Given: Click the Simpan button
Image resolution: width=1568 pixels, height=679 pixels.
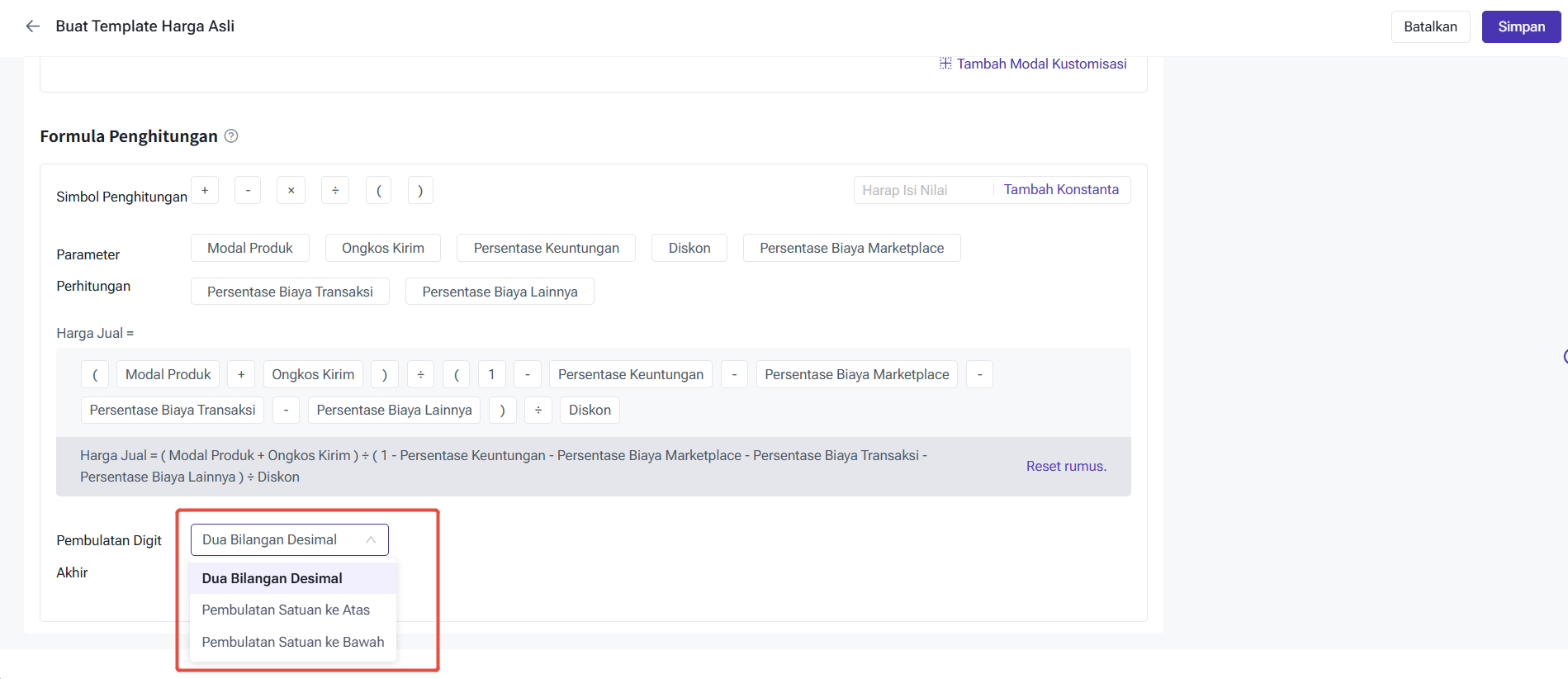Looking at the screenshot, I should [1521, 26].
